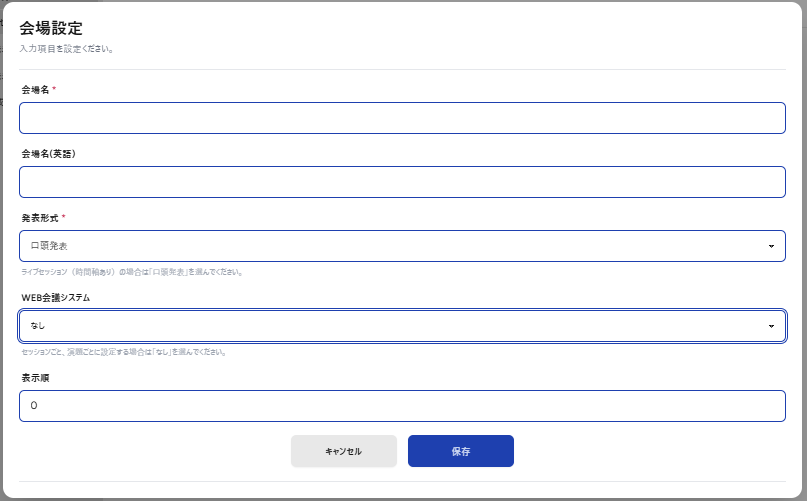This screenshot has height=501, width=807.
Task: Click the required asterisk beside 発表形式
Action: (x=64, y=217)
